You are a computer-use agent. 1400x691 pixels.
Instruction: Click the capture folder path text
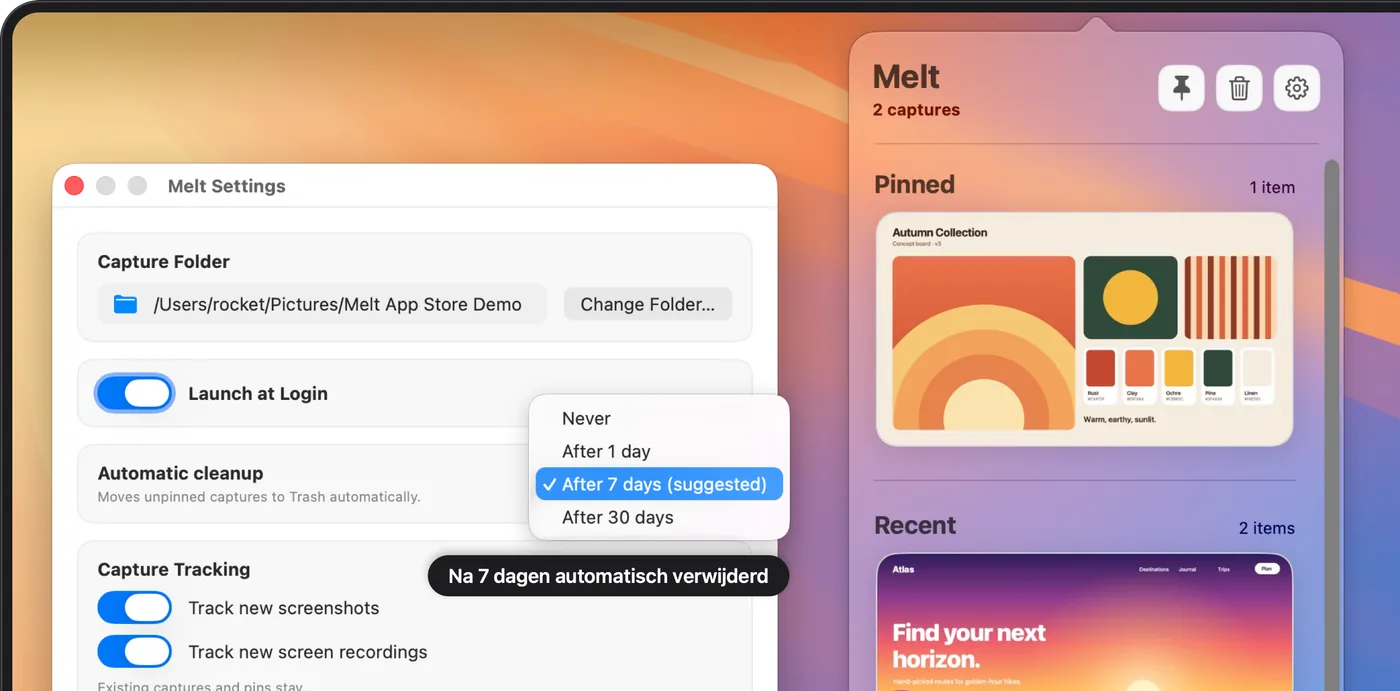click(x=337, y=305)
